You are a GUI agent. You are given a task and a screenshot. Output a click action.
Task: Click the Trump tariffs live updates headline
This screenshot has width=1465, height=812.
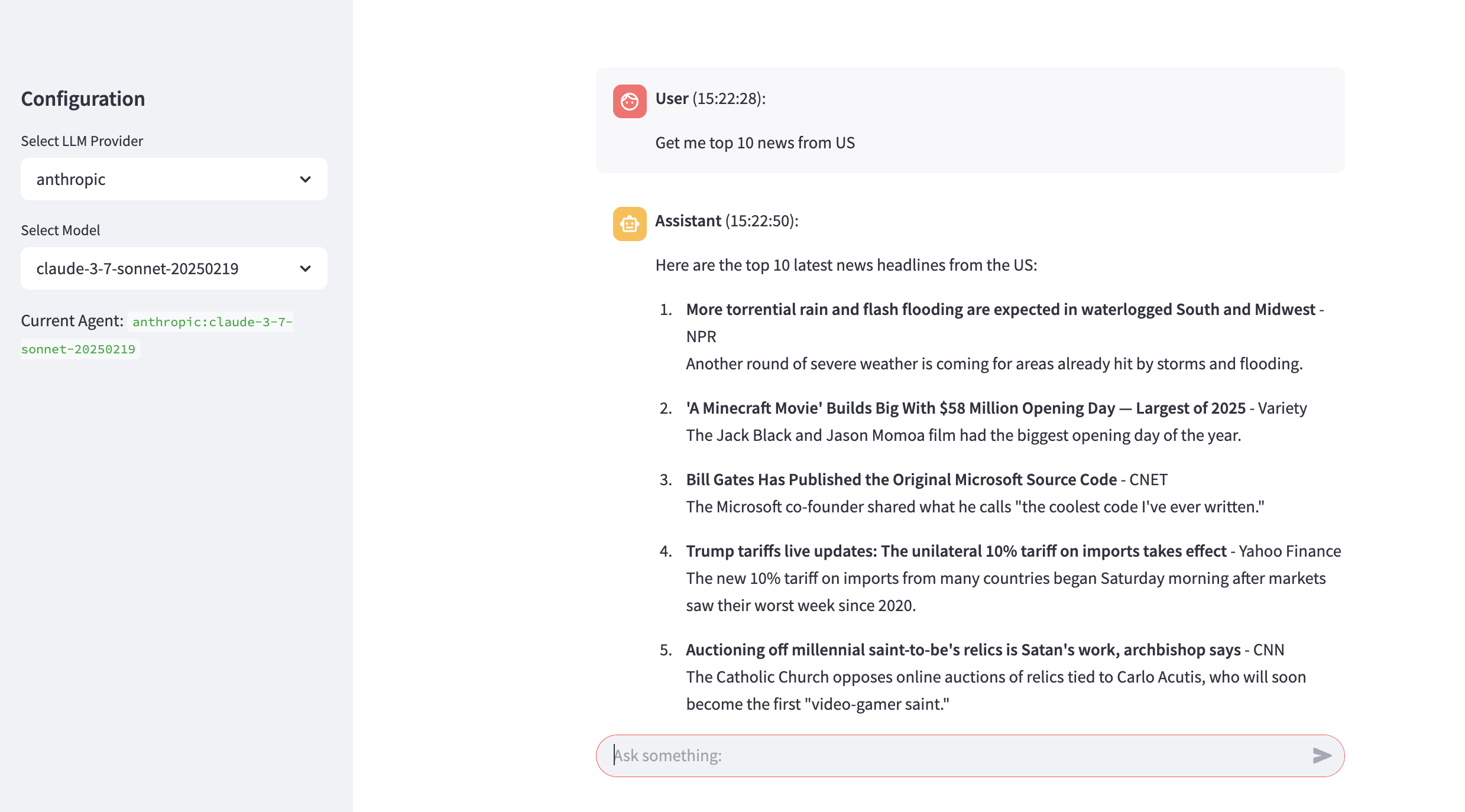click(956, 551)
